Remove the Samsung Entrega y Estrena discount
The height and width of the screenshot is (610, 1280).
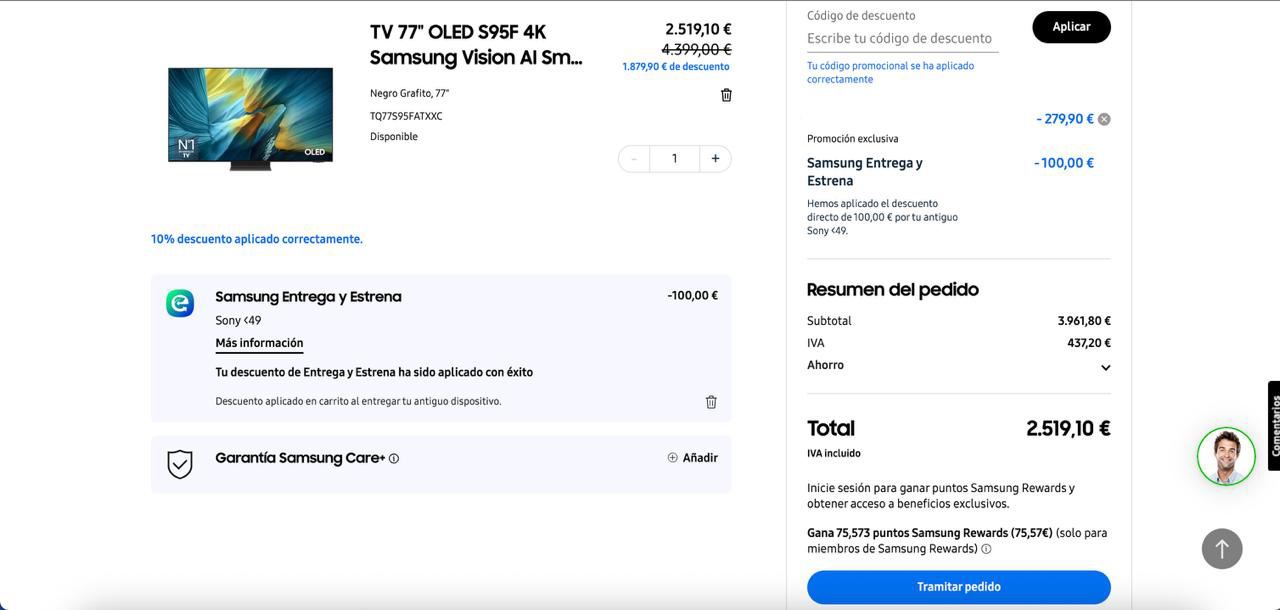(711, 402)
